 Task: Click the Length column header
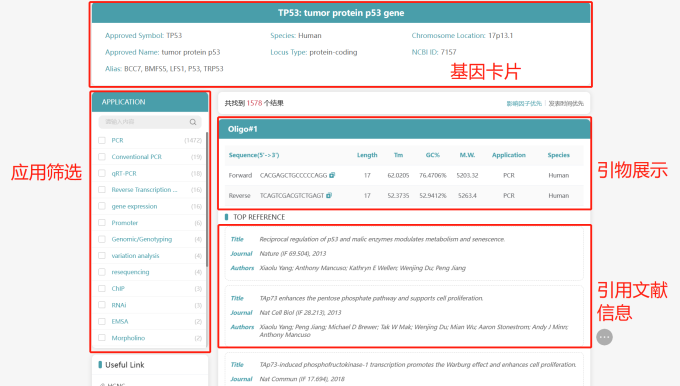point(367,155)
